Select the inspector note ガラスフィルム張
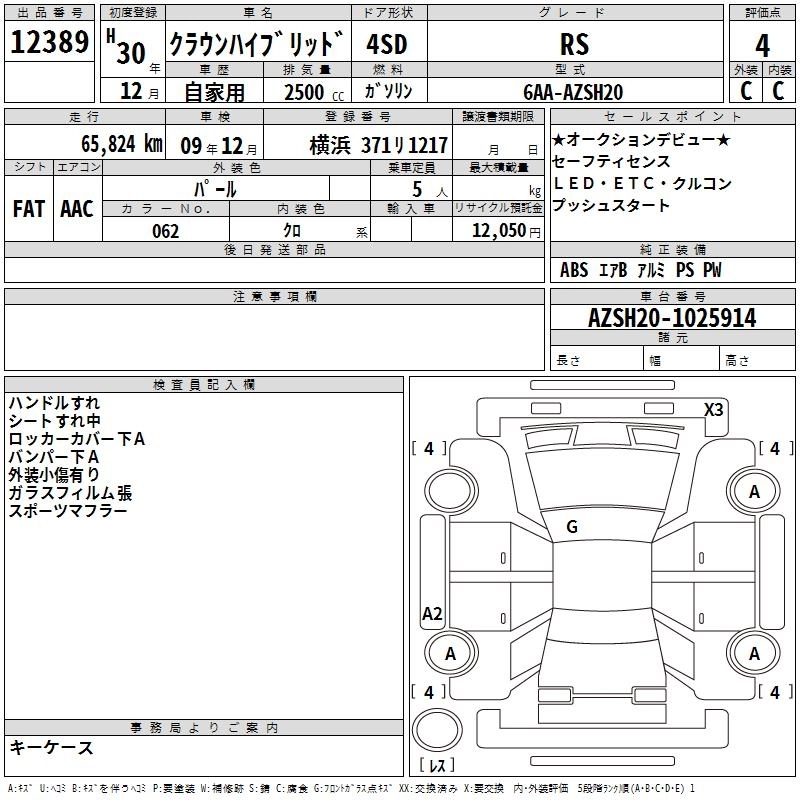Image resolution: width=800 pixels, height=800 pixels. point(70,493)
